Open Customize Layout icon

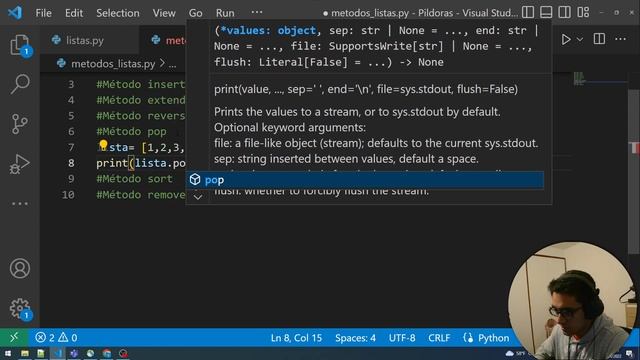point(583,12)
